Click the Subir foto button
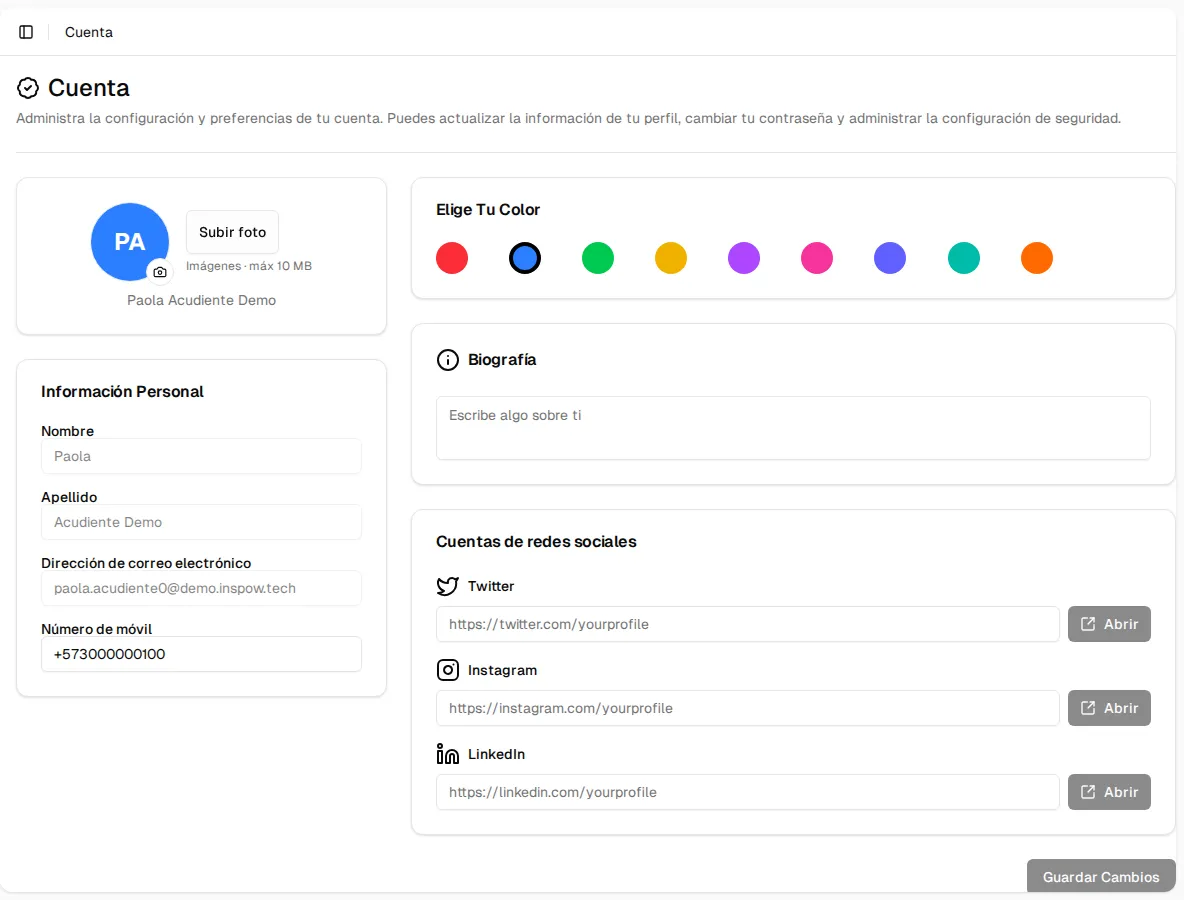Image resolution: width=1184 pixels, height=900 pixels. (233, 233)
